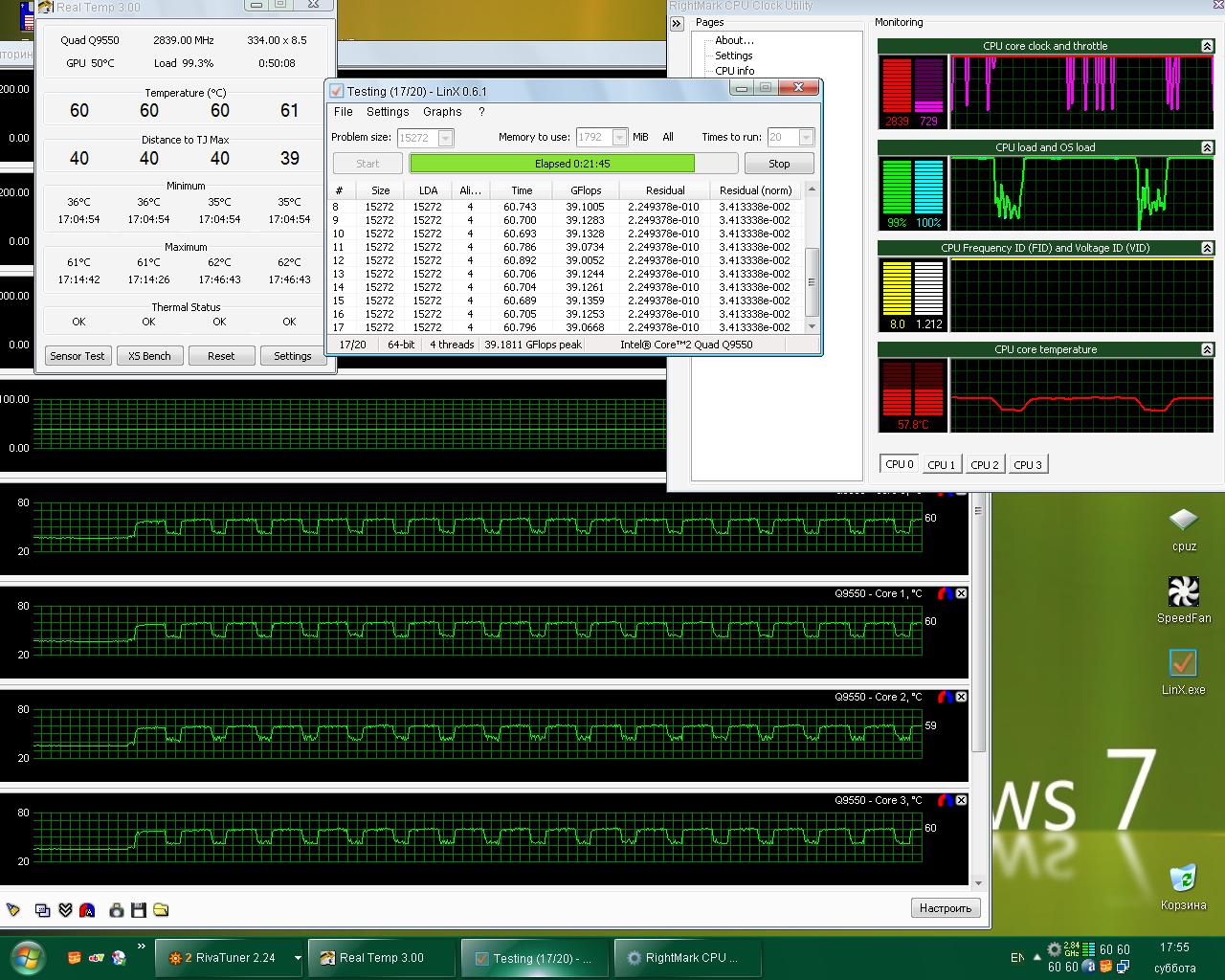Select About... in RightMark Pages tree
Viewport: 1225px width, 980px height.
coord(734,40)
